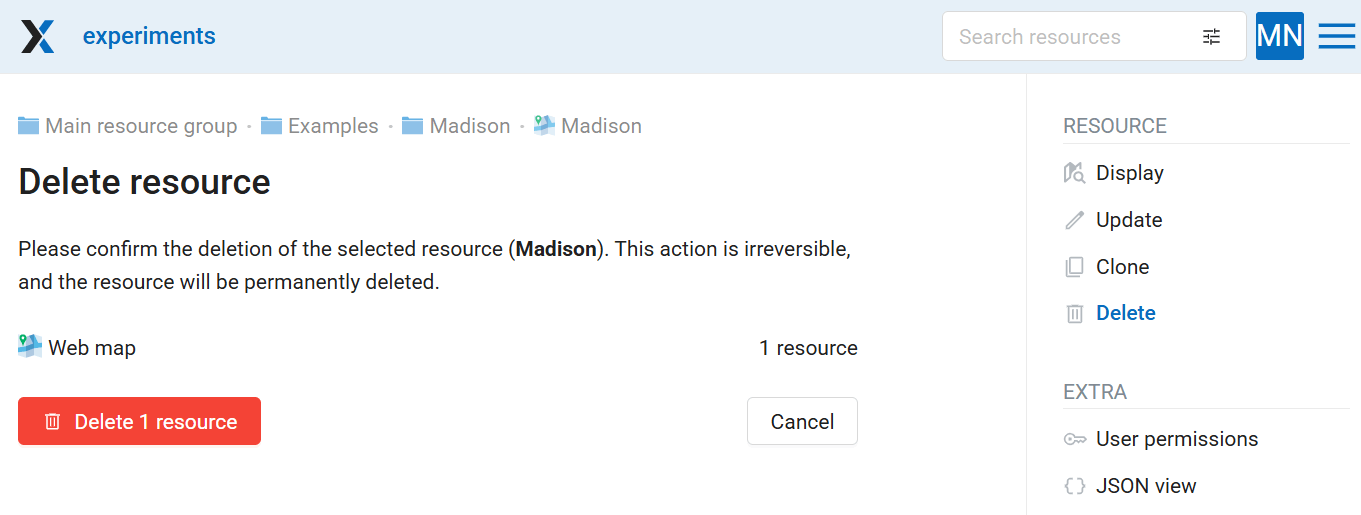Open the Madison folder breadcrumb
Viewport: 1361px width, 515px height.
pos(456,126)
